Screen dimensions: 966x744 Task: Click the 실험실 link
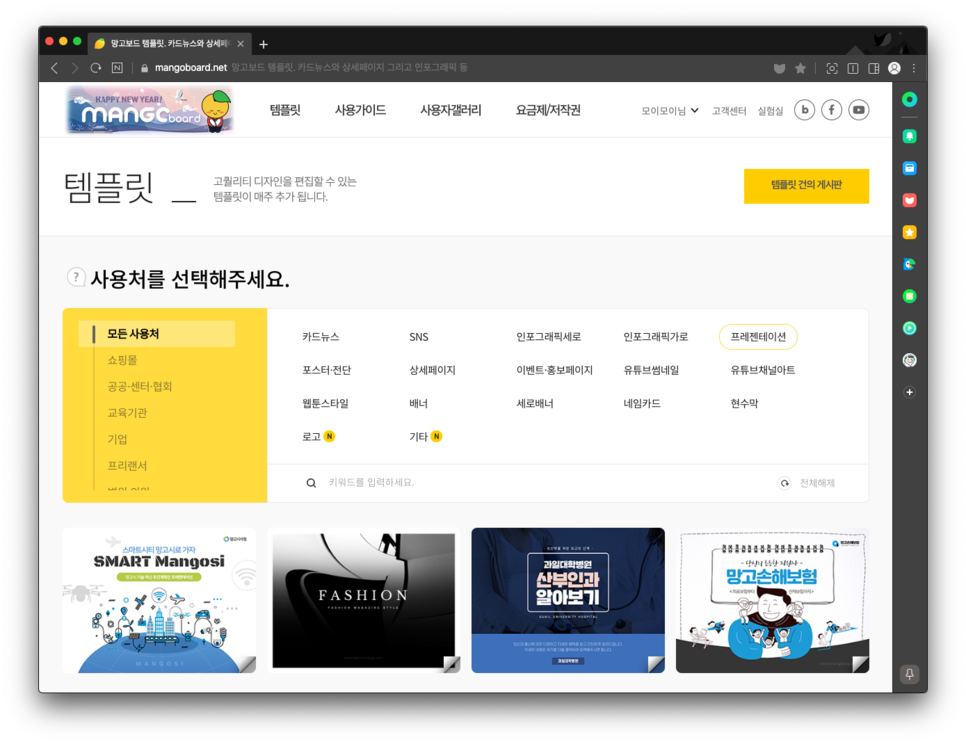tap(770, 111)
